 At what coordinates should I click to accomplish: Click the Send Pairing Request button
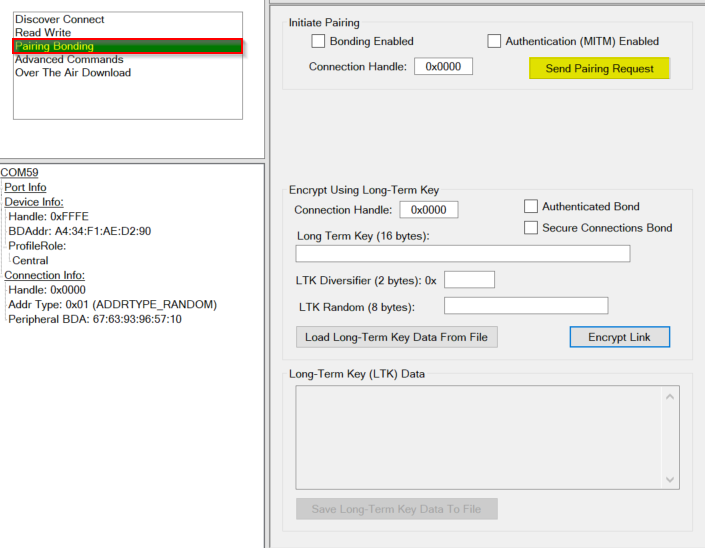[x=599, y=68]
